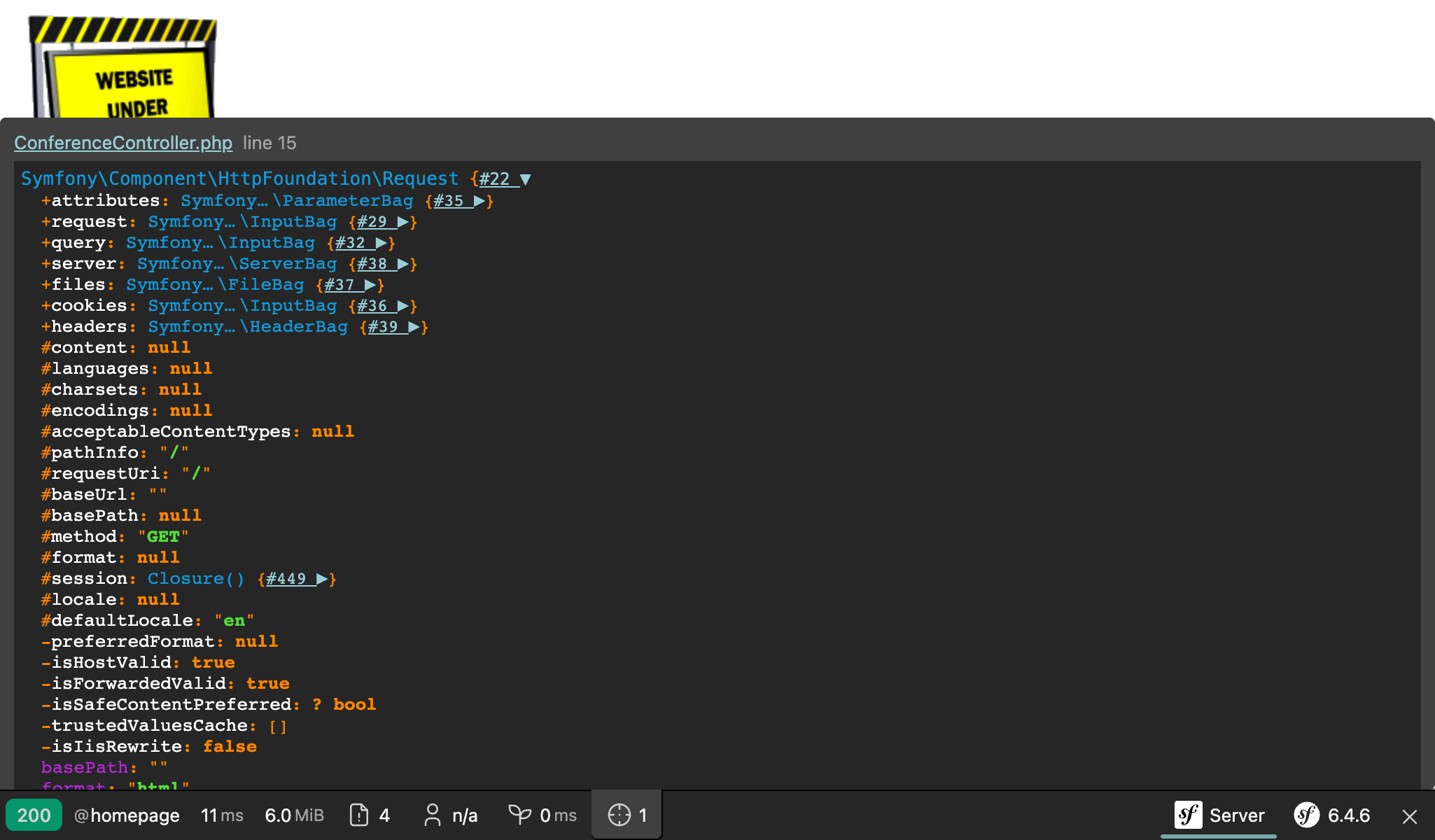Viewport: 1435px width, 840px height.
Task: Expand the request InputBag #29
Action: [402, 222]
